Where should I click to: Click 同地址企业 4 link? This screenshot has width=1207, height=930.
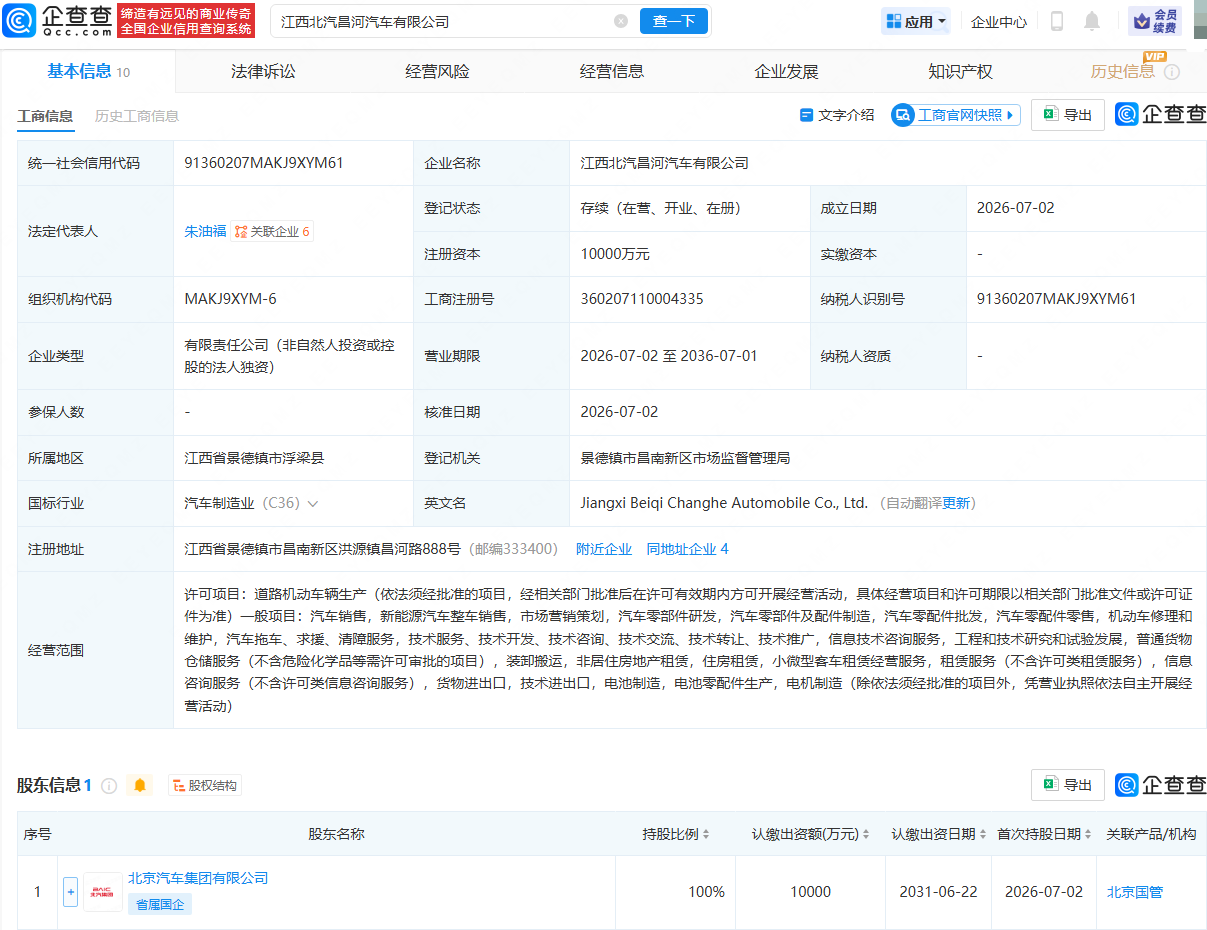(x=688, y=549)
